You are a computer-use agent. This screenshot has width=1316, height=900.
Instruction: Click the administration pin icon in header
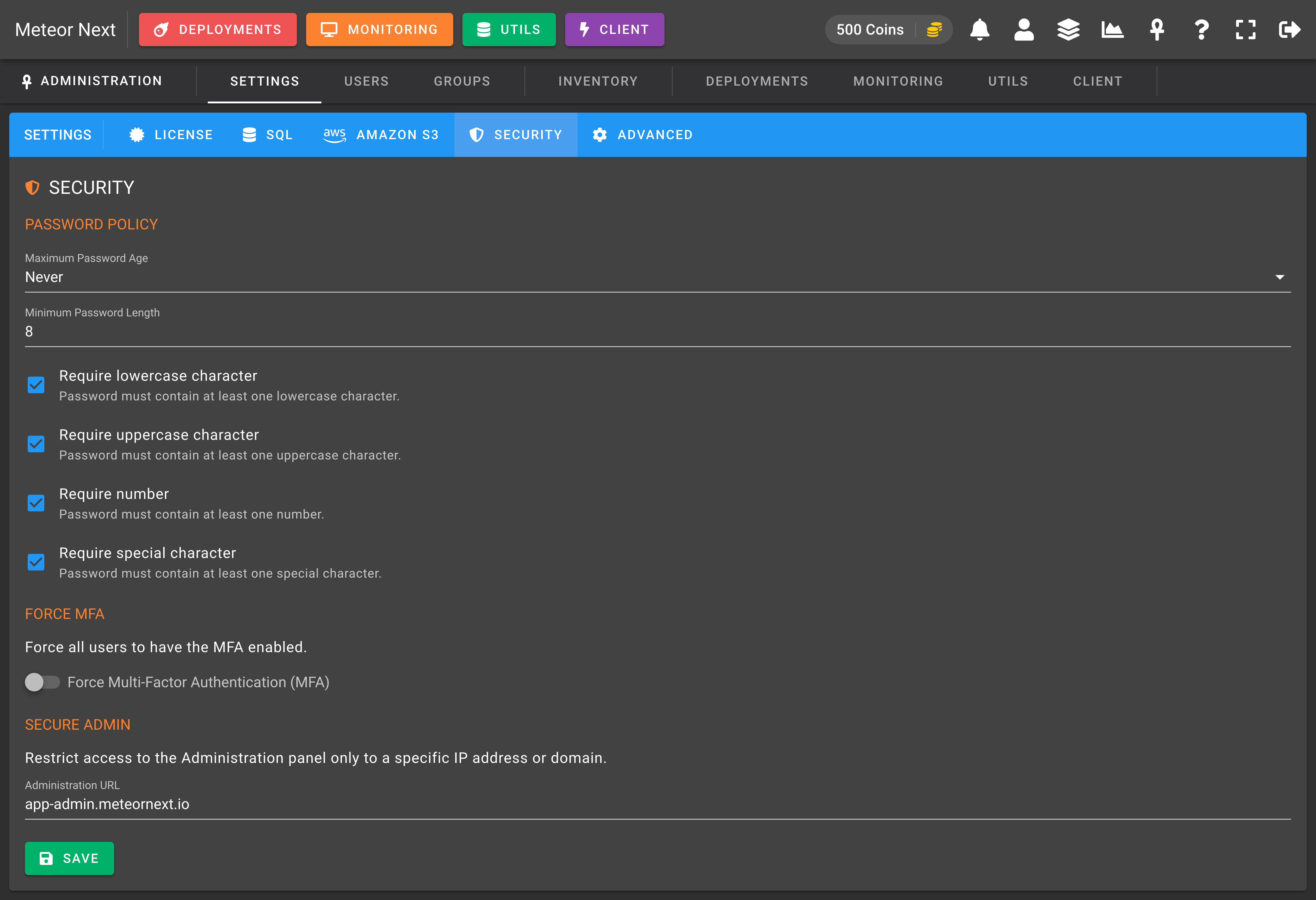coord(1157,30)
